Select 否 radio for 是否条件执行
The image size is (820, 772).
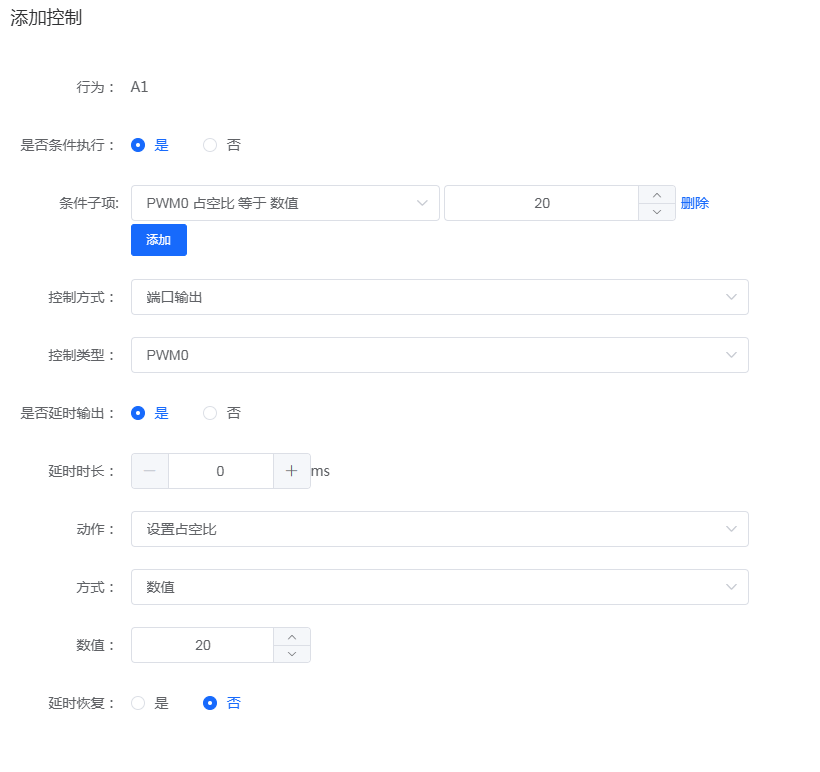(x=209, y=145)
